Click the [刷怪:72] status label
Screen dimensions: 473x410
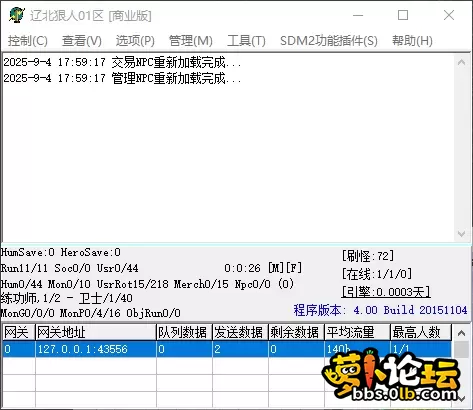pyautogui.click(x=368, y=256)
